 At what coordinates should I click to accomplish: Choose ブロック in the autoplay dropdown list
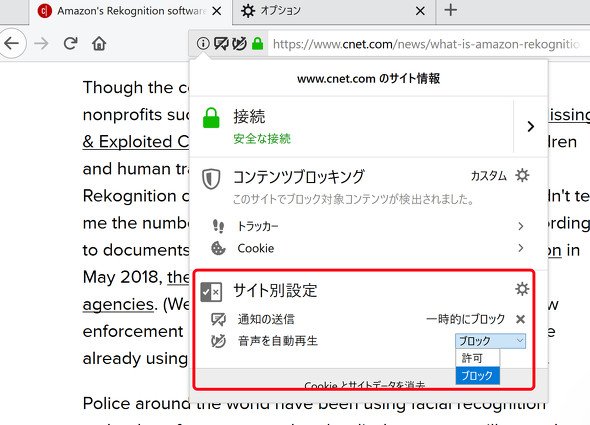(x=477, y=375)
